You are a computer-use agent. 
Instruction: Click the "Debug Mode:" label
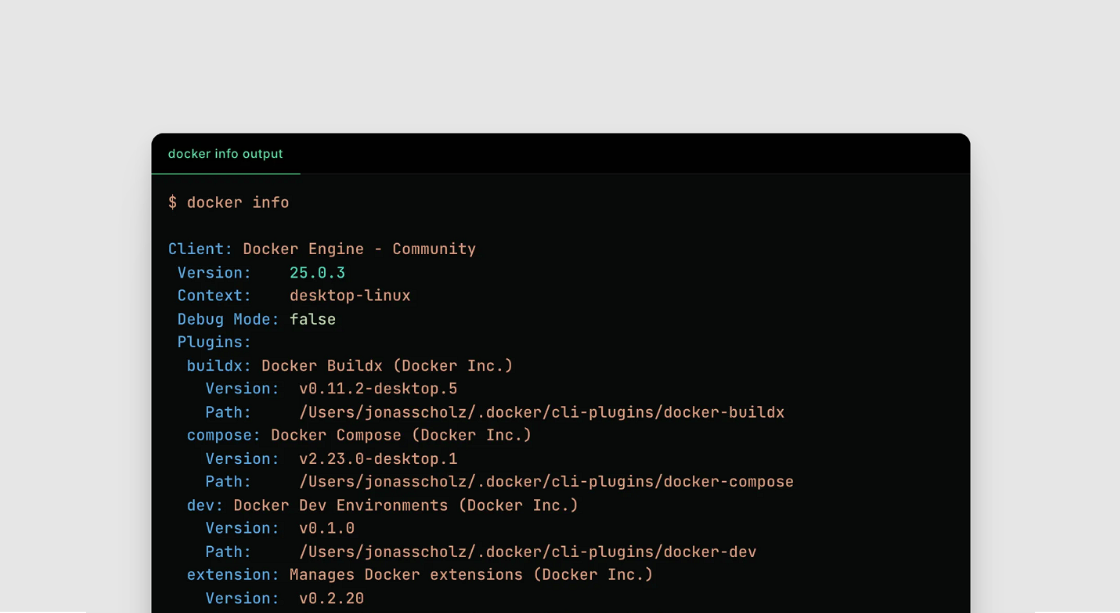[228, 319]
